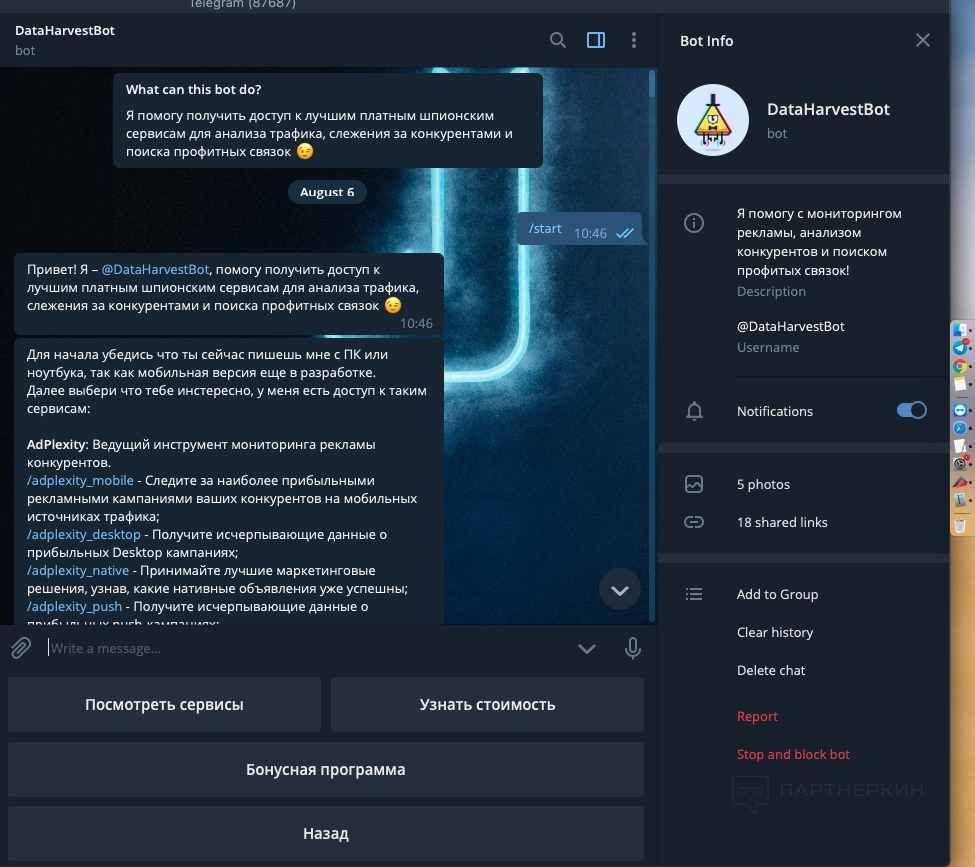Open Telegram from the dock

coord(960,348)
